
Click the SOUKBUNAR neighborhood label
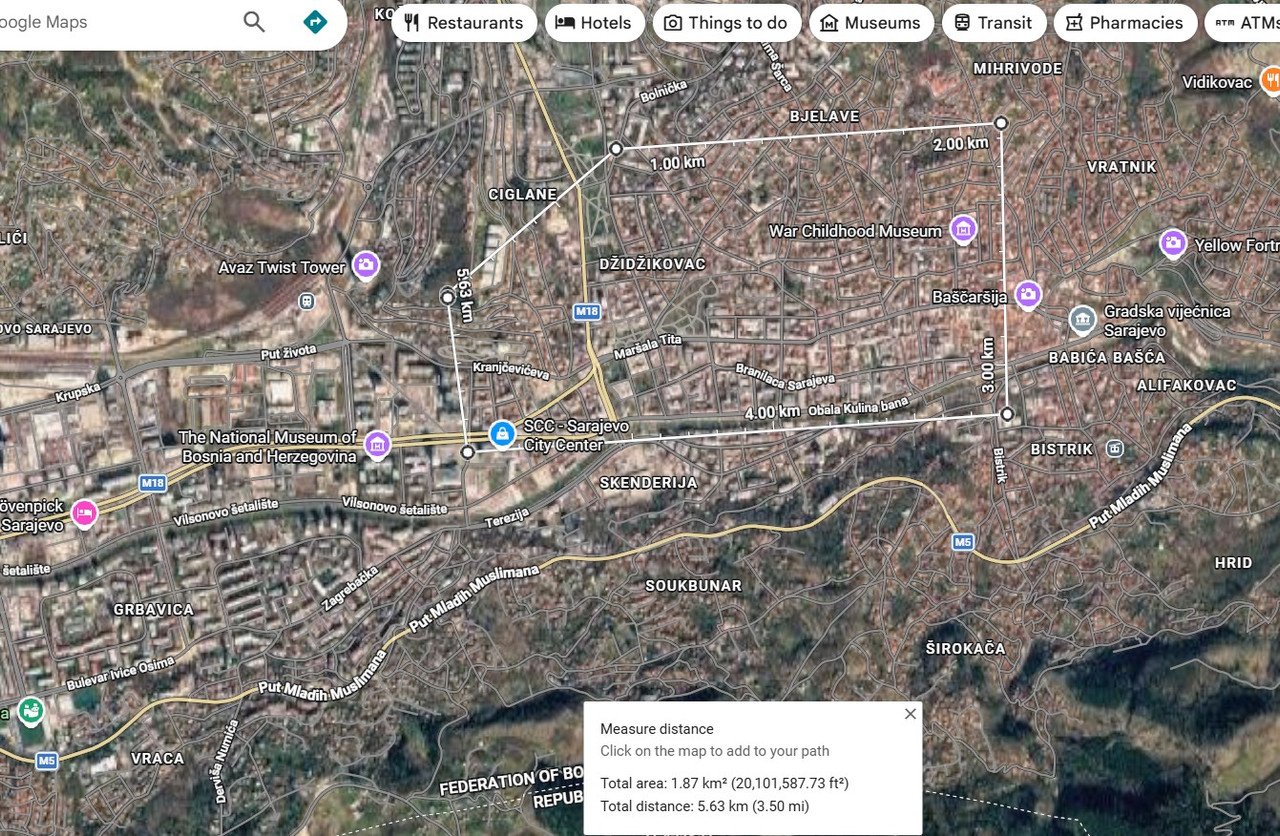tap(693, 586)
